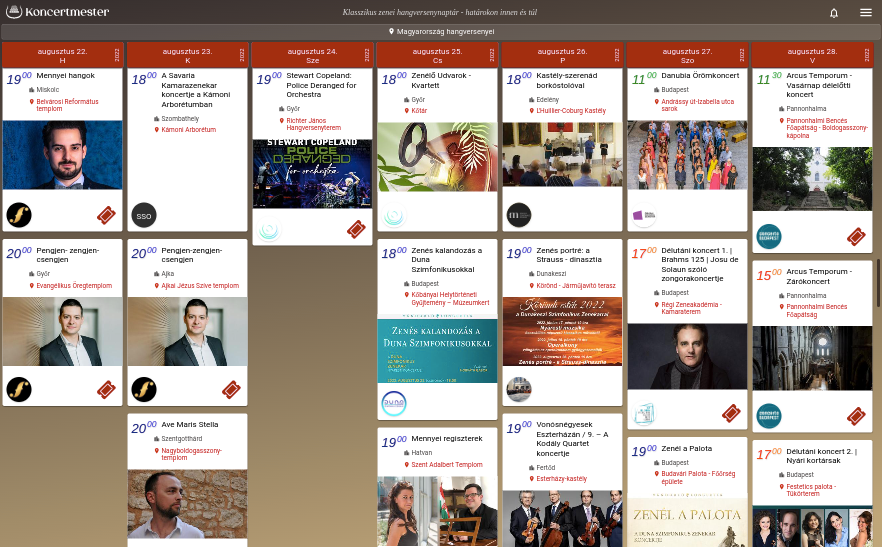Open venue link Esterházy-kastély

[561, 479]
